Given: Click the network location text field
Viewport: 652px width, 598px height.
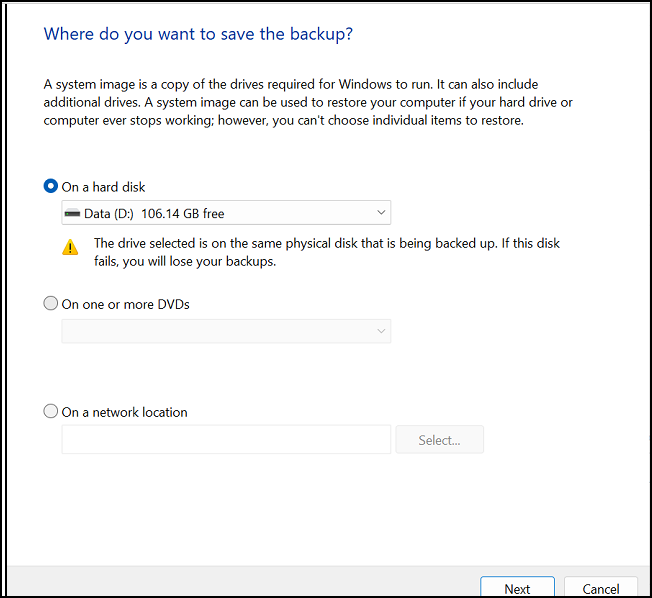Looking at the screenshot, I should [226, 439].
